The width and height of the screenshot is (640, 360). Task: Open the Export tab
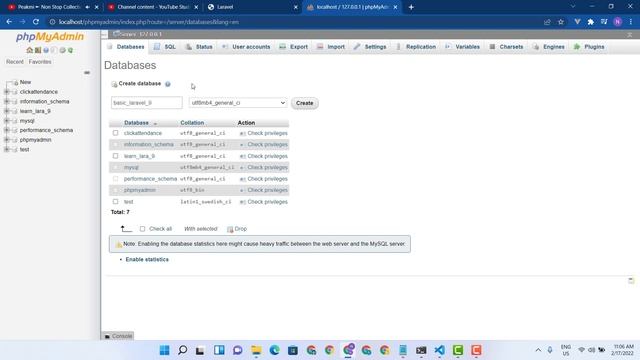click(294, 47)
